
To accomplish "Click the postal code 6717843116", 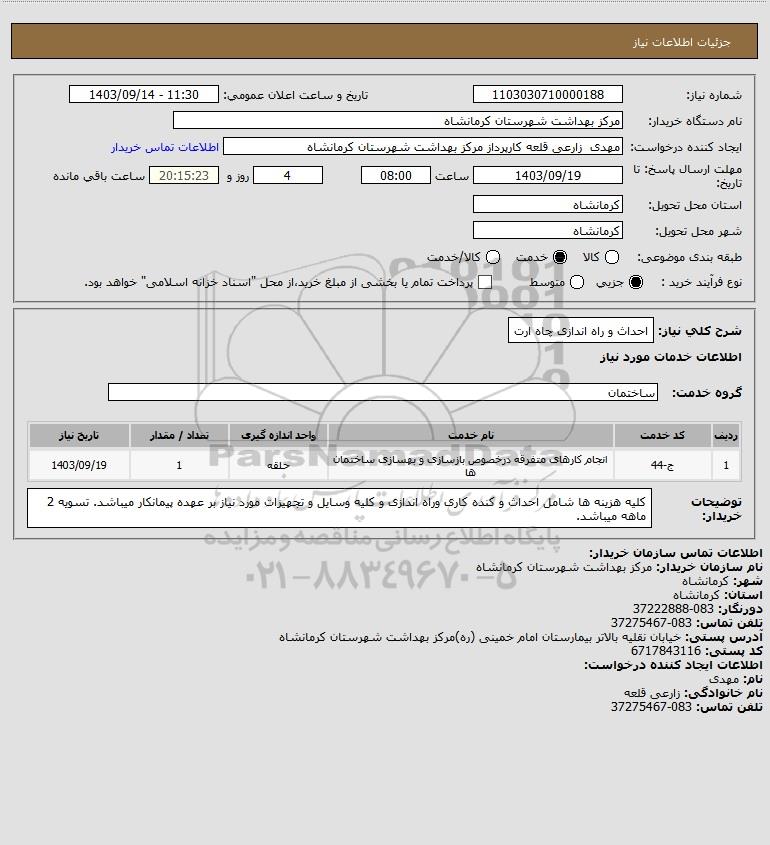I will click(x=666, y=651).
